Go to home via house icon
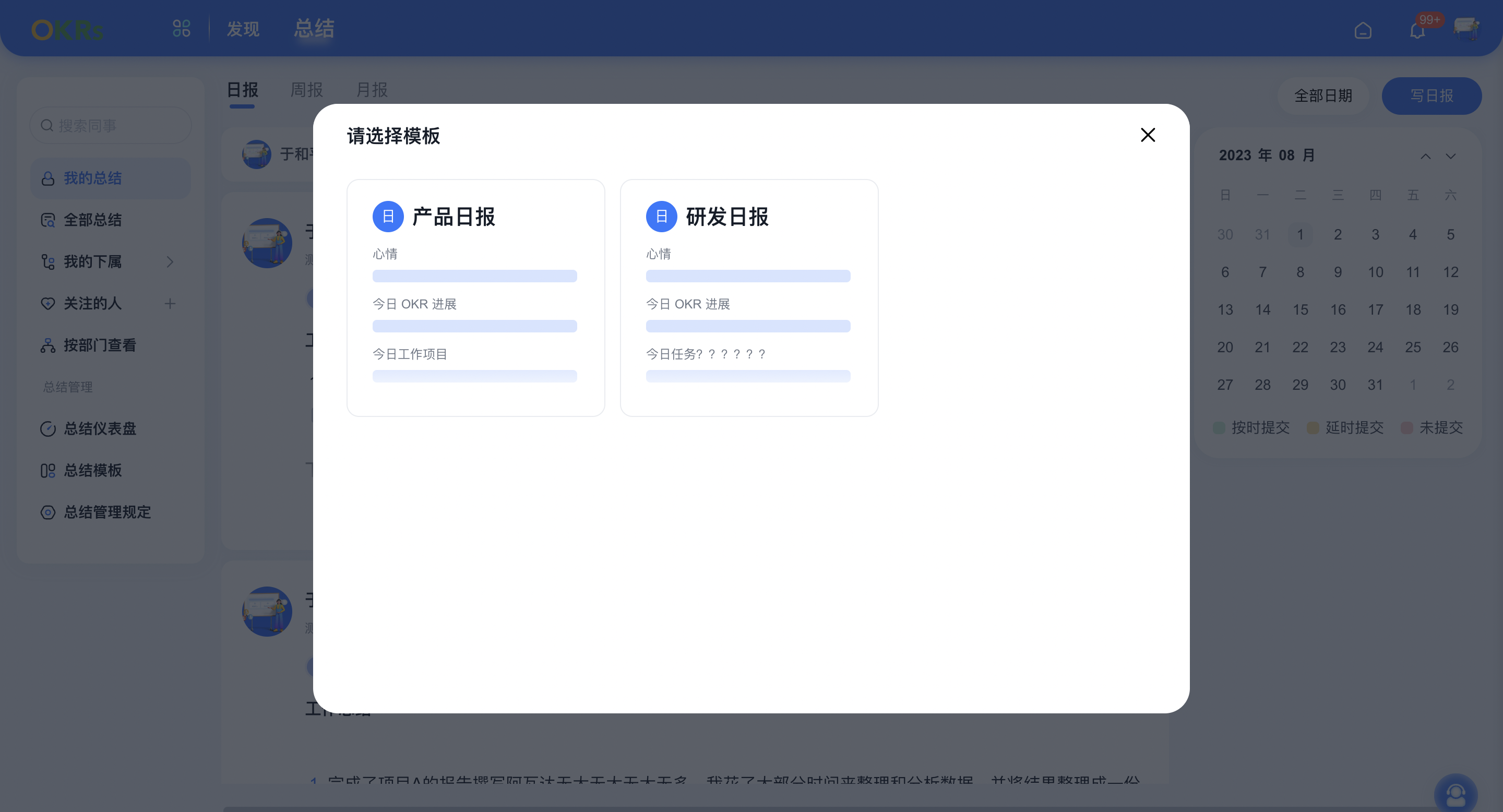Screen dimensions: 1503x812 (x=1363, y=30)
